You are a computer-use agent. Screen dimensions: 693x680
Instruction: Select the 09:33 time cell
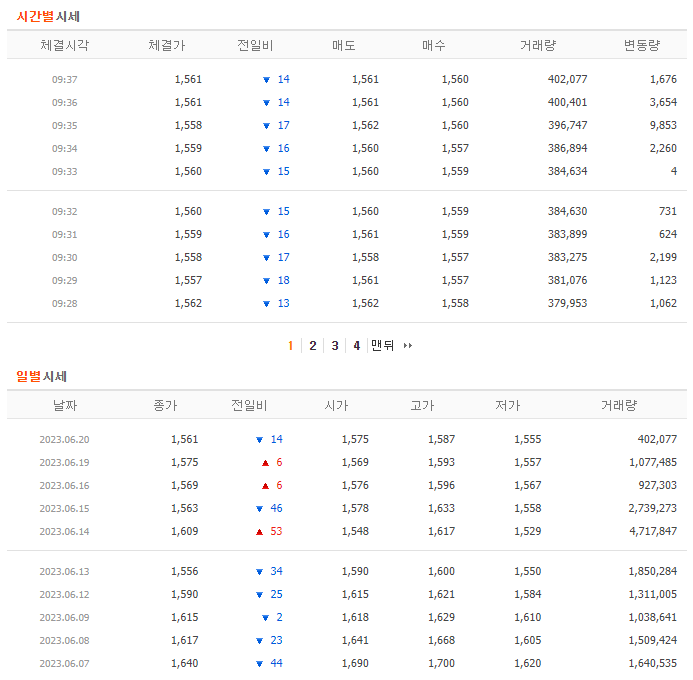coord(65,171)
